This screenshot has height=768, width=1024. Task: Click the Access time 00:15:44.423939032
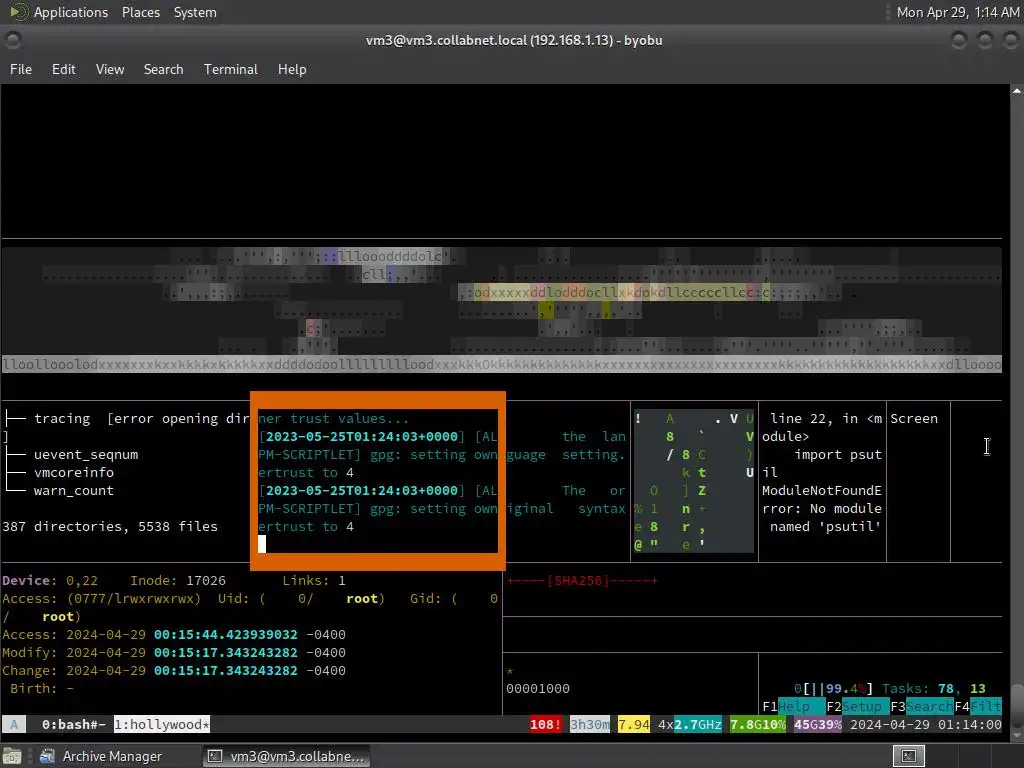click(225, 634)
